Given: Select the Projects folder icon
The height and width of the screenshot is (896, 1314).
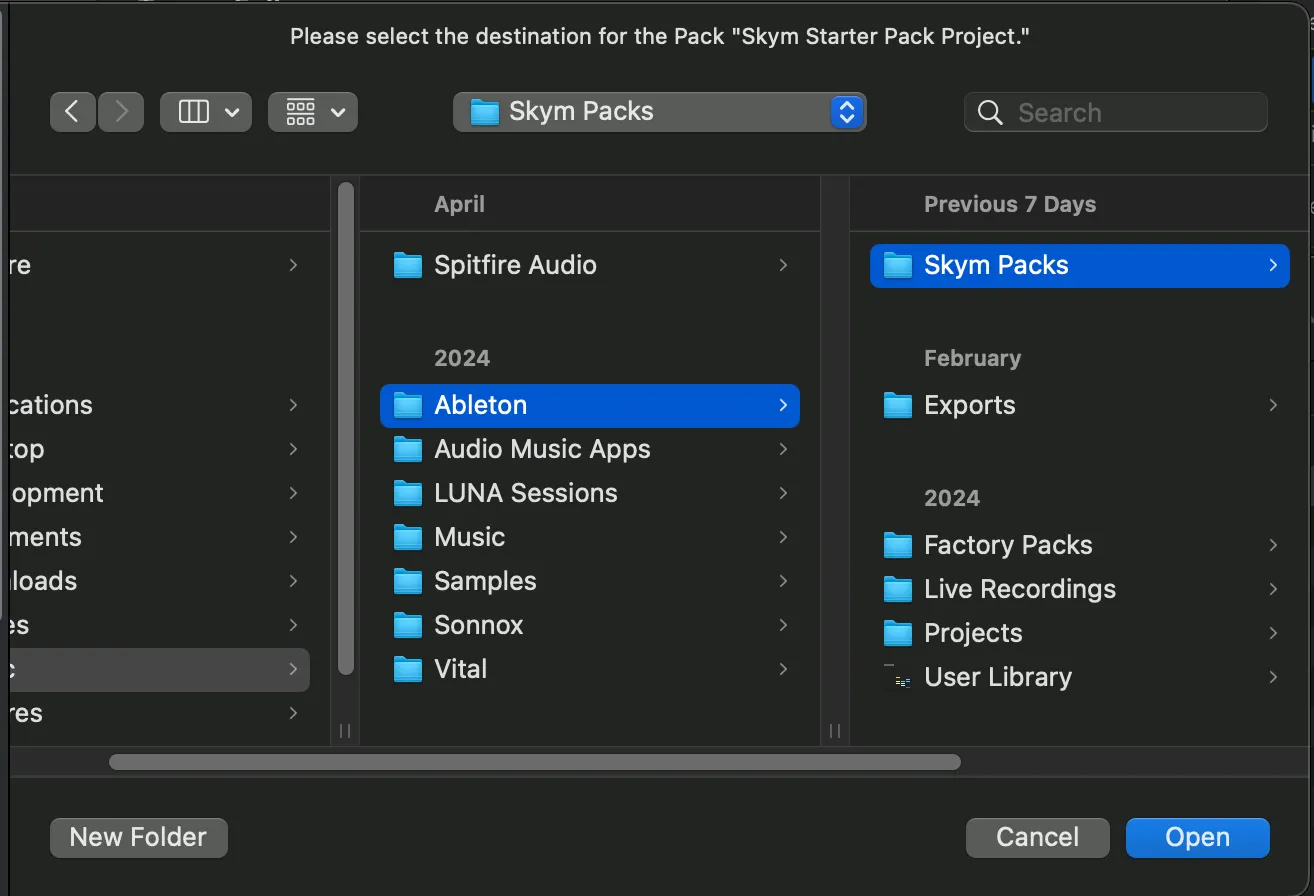Looking at the screenshot, I should pyautogui.click(x=898, y=633).
